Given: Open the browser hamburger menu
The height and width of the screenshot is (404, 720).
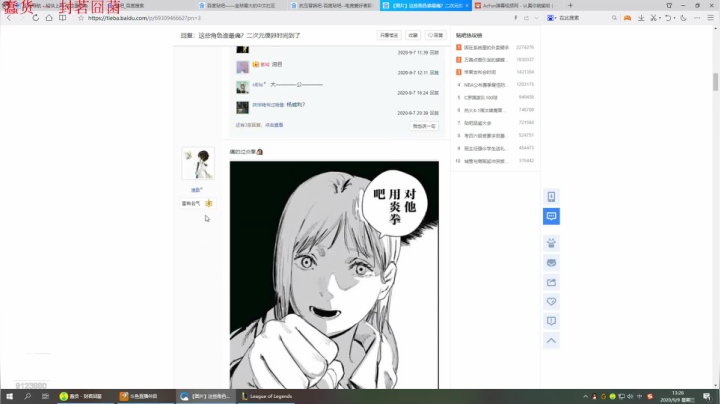Looking at the screenshot, I should pyautogui.click(x=710, y=18).
